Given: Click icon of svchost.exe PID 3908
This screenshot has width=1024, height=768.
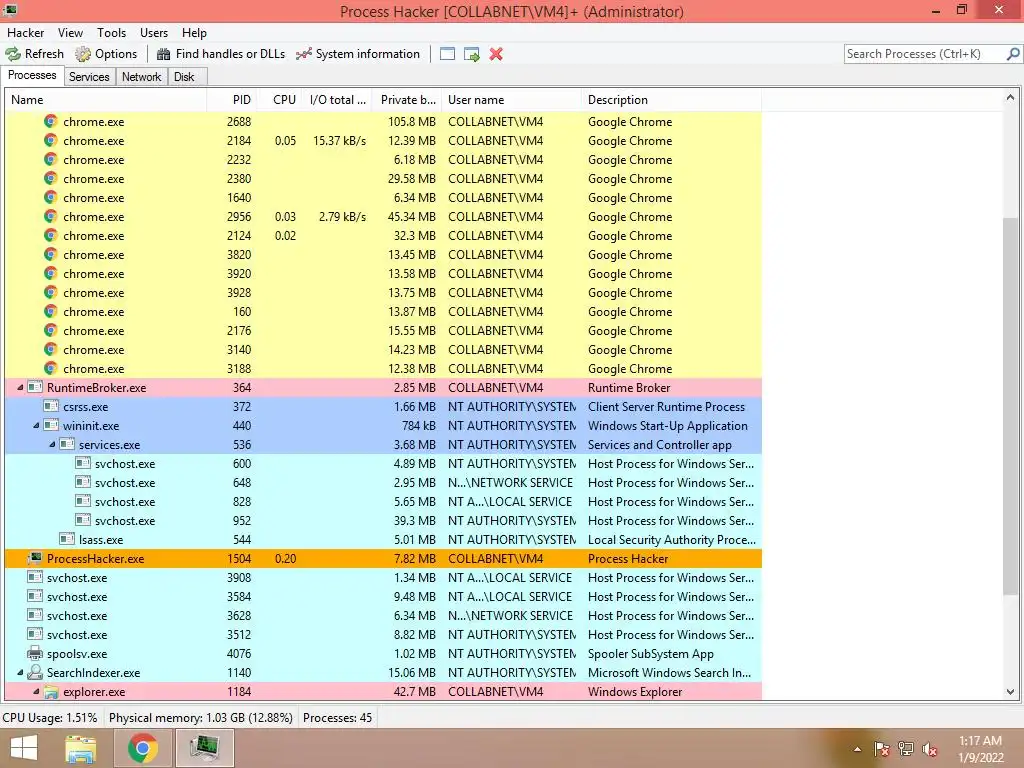Looking at the screenshot, I should [x=35, y=577].
